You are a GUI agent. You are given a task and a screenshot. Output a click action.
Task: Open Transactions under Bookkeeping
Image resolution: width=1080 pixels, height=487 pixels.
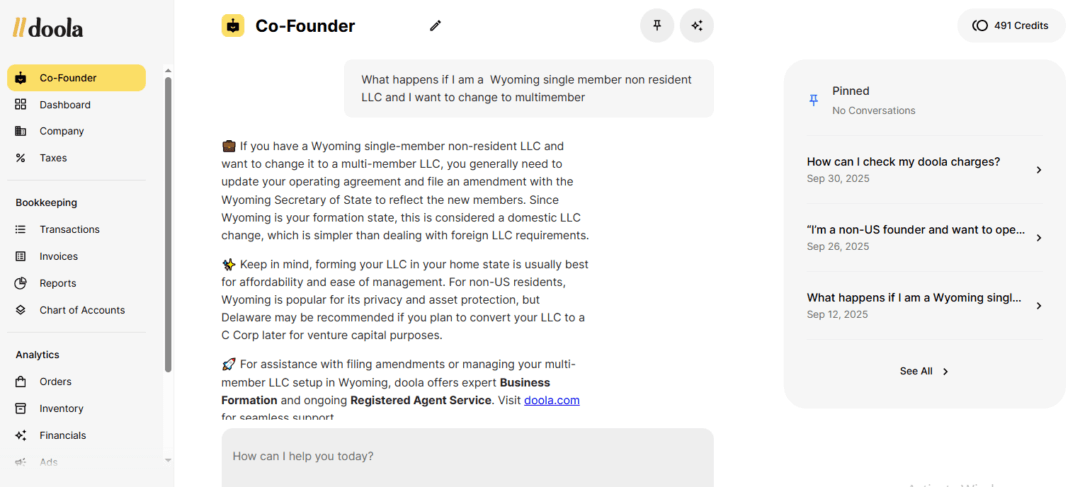click(x=69, y=229)
